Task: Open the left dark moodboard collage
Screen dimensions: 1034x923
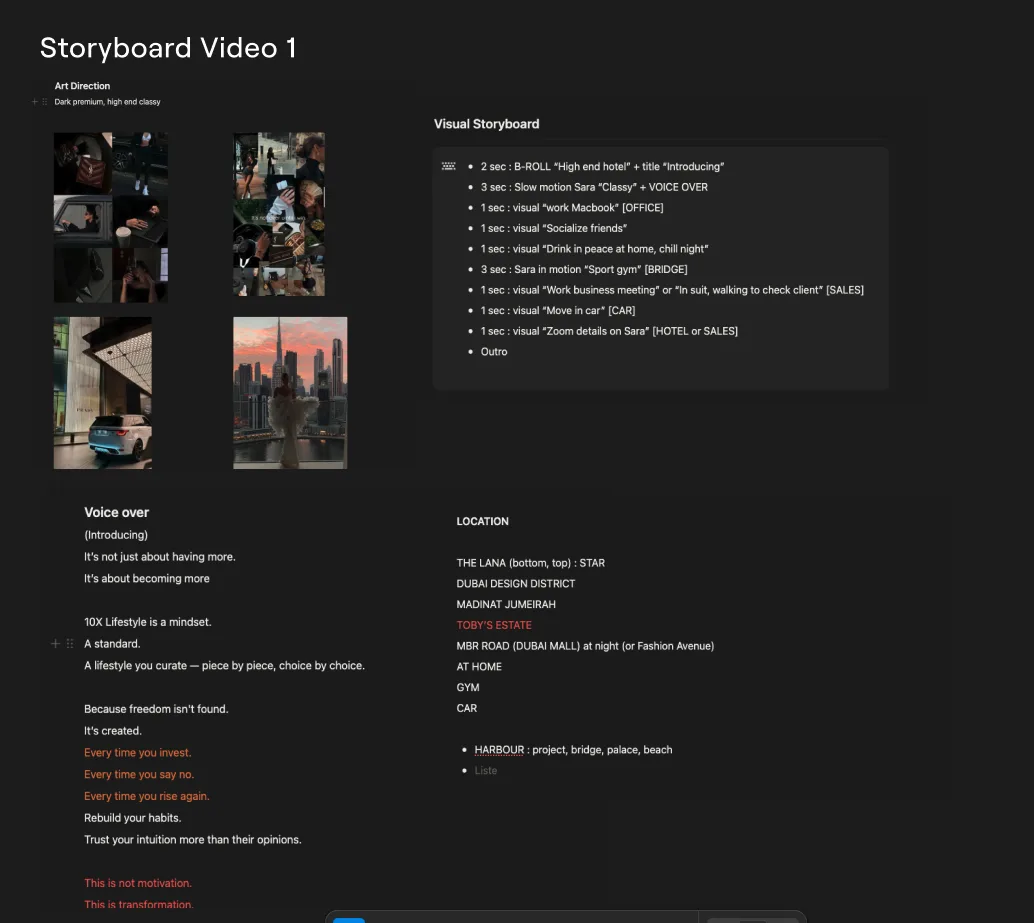Action: click(111, 217)
